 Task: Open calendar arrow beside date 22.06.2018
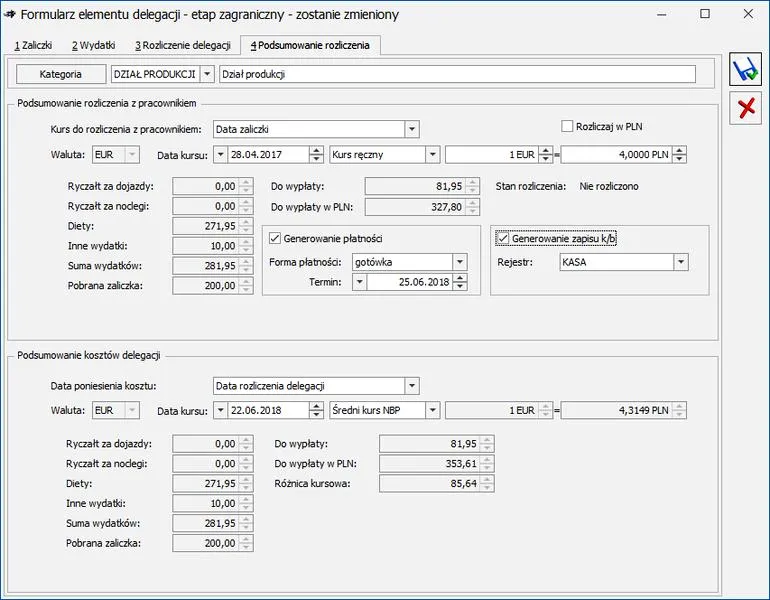tap(220, 410)
